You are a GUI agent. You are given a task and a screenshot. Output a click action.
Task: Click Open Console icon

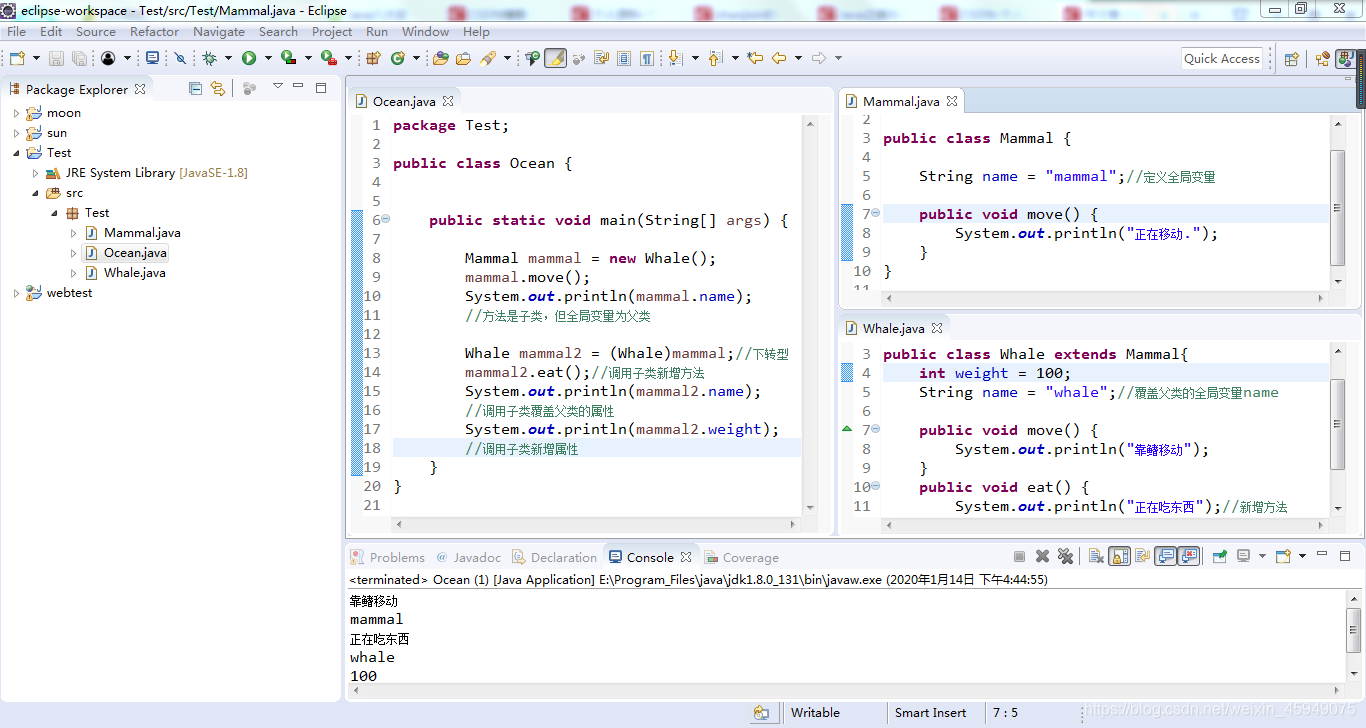click(1284, 557)
